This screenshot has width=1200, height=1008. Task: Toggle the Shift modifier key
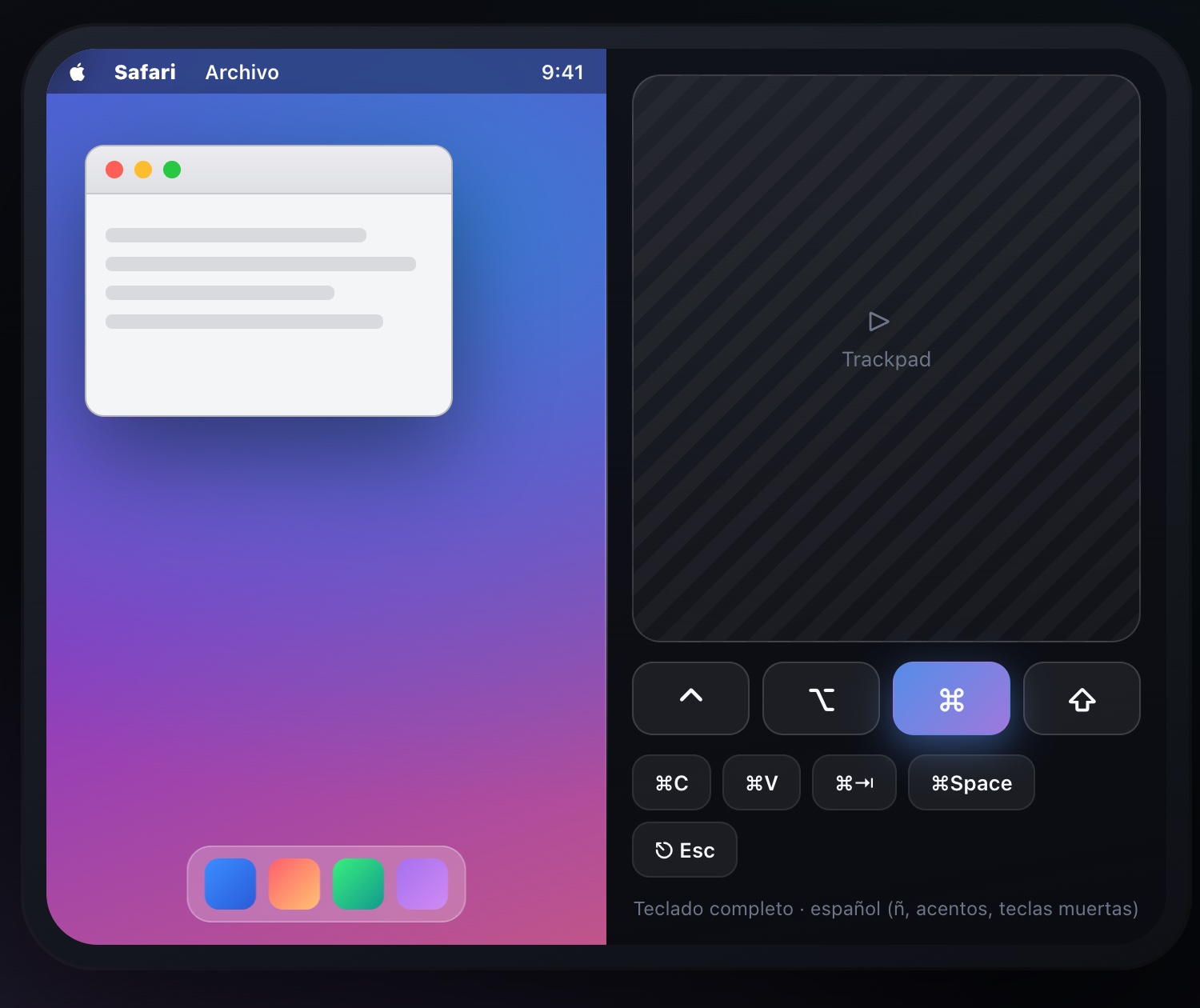point(1082,698)
